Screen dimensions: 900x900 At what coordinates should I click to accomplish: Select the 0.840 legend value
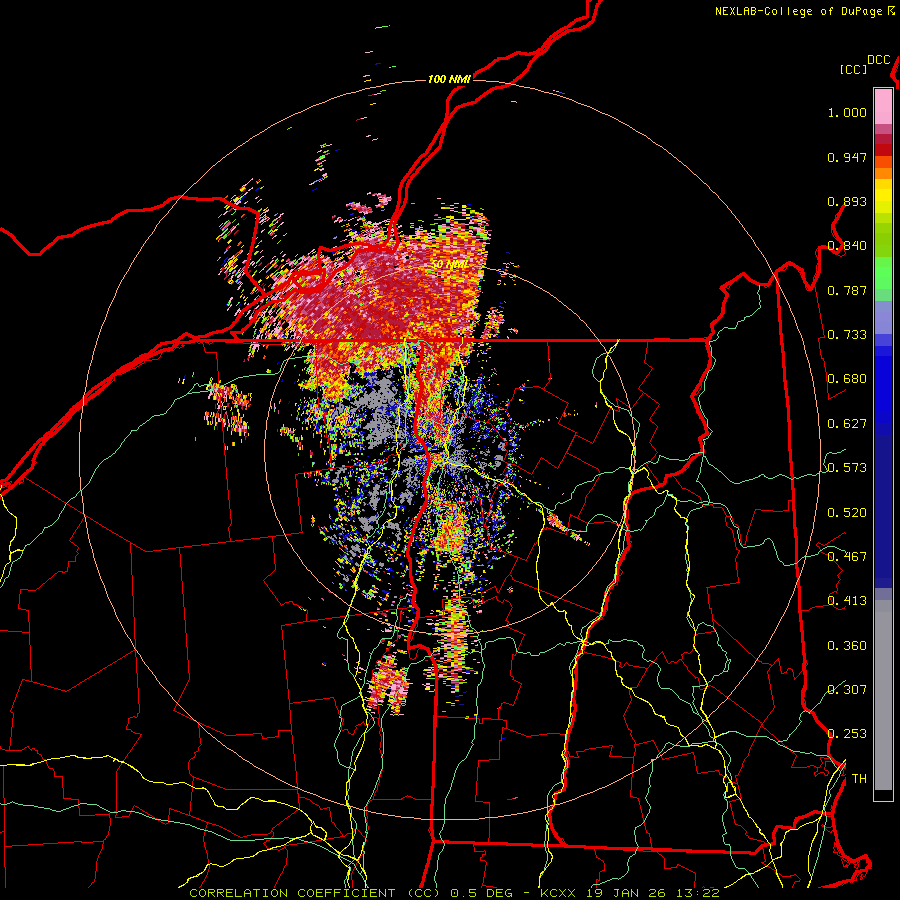point(847,246)
